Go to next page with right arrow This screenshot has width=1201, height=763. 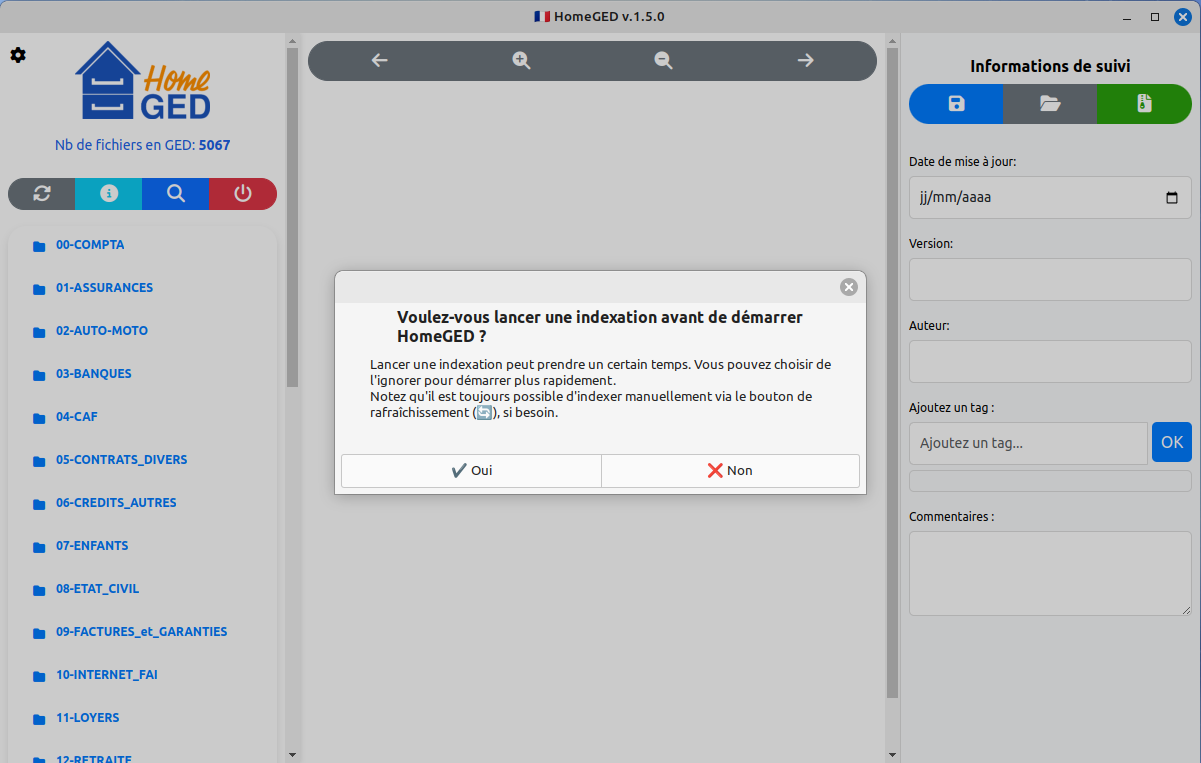(x=805, y=60)
